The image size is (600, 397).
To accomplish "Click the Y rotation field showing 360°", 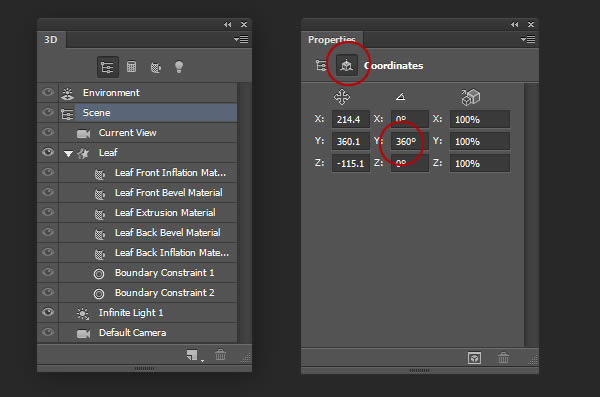I will [x=409, y=141].
